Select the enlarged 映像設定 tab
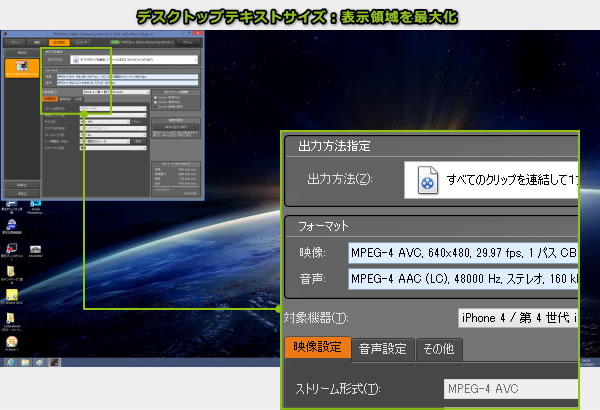 point(318,348)
